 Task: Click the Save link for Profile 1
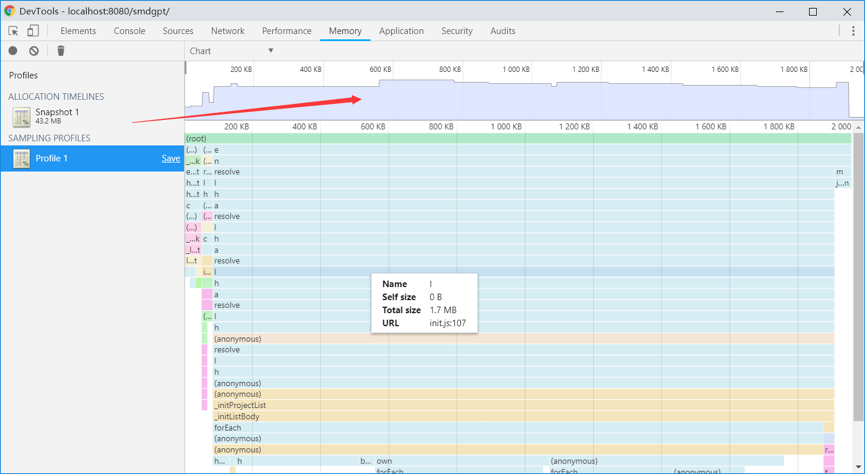(x=171, y=158)
